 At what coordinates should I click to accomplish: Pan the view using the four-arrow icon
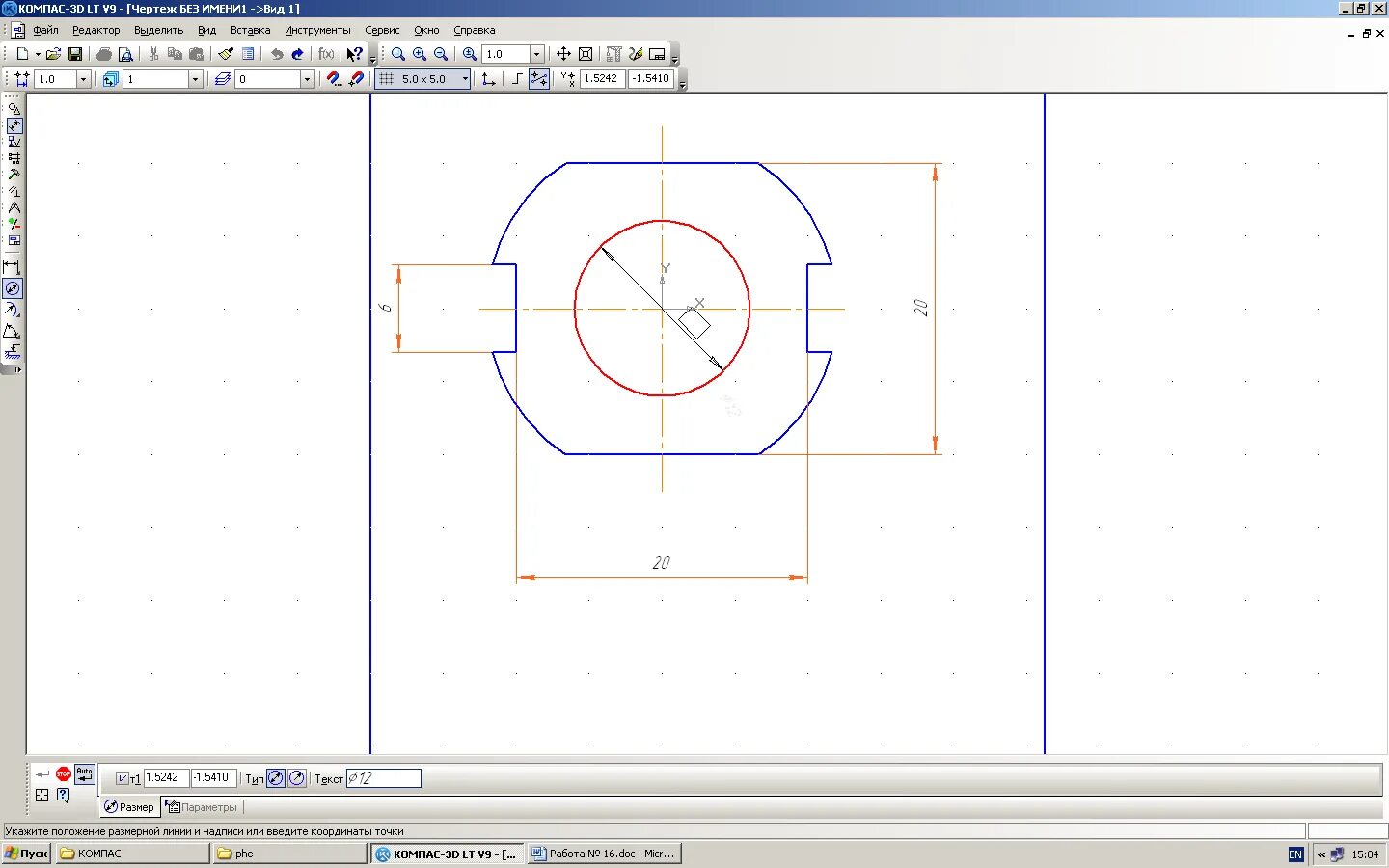(x=564, y=54)
